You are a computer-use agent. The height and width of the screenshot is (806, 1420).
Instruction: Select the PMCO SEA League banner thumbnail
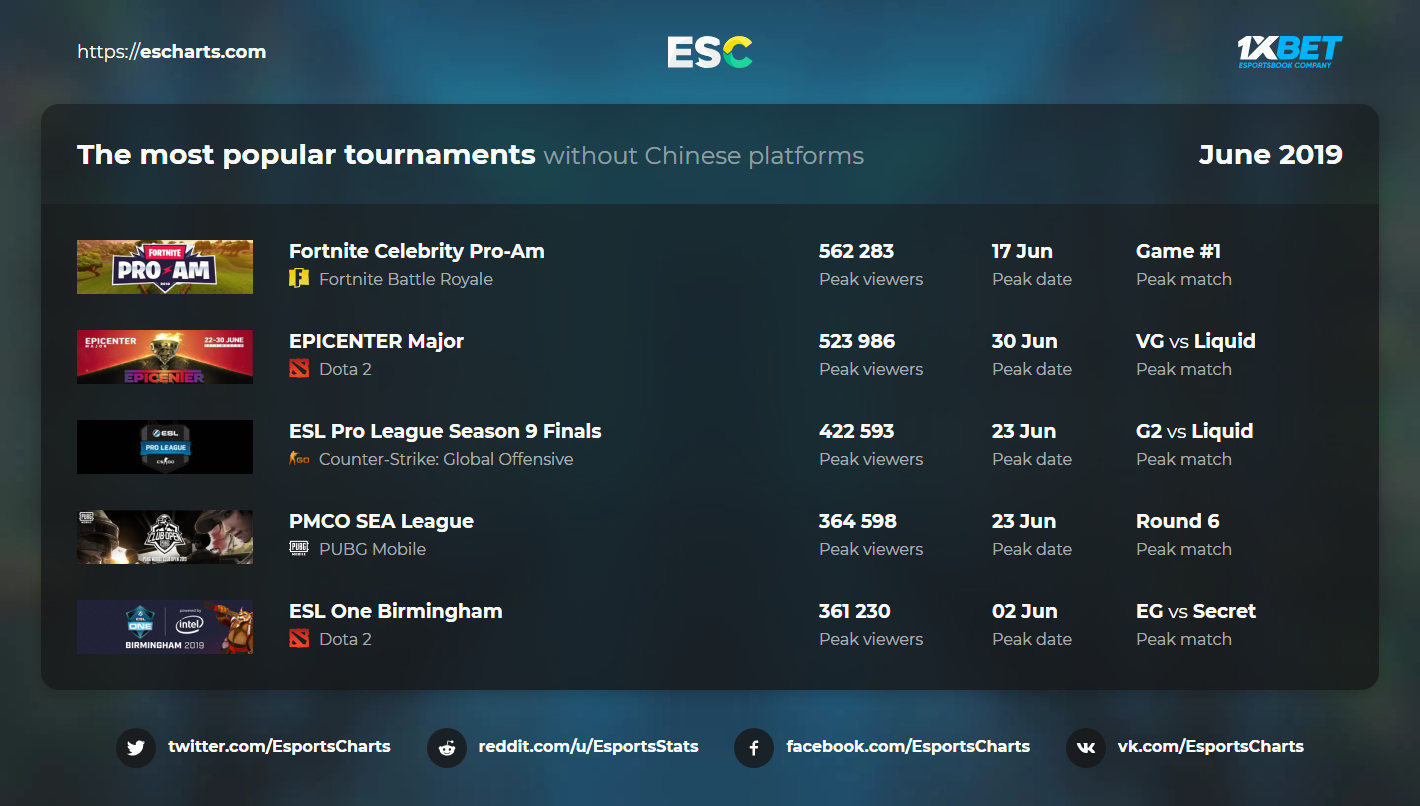(x=165, y=537)
